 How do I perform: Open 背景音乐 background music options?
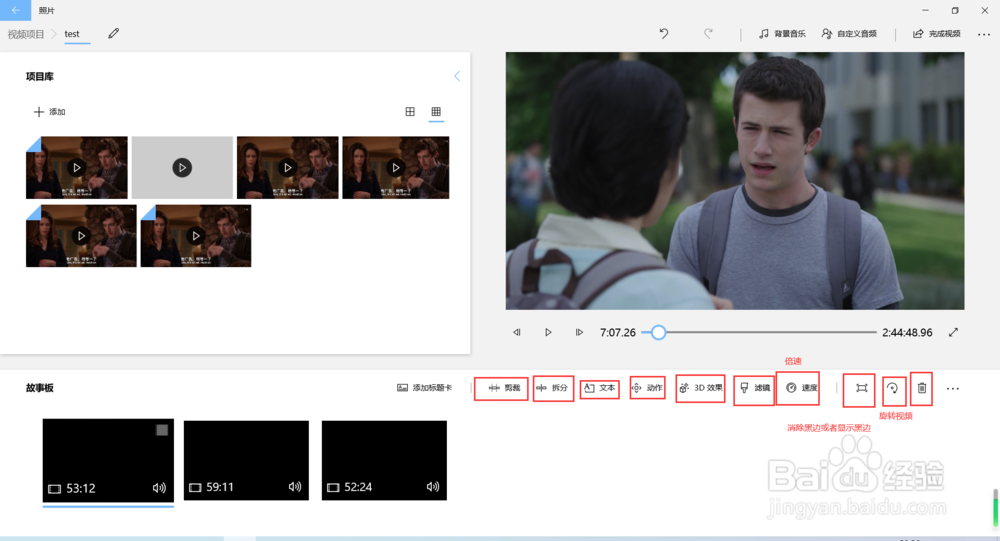(x=782, y=34)
